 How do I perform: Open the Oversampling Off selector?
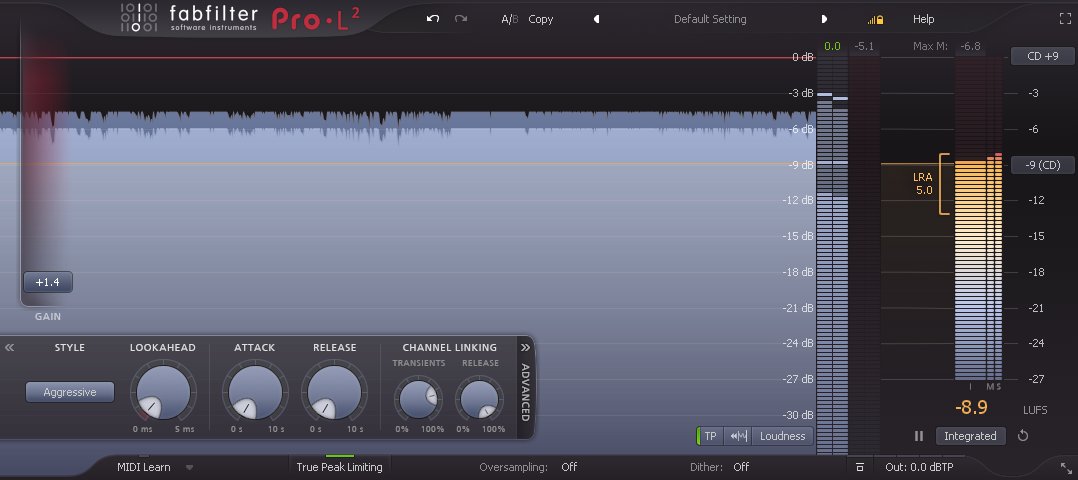pyautogui.click(x=569, y=467)
